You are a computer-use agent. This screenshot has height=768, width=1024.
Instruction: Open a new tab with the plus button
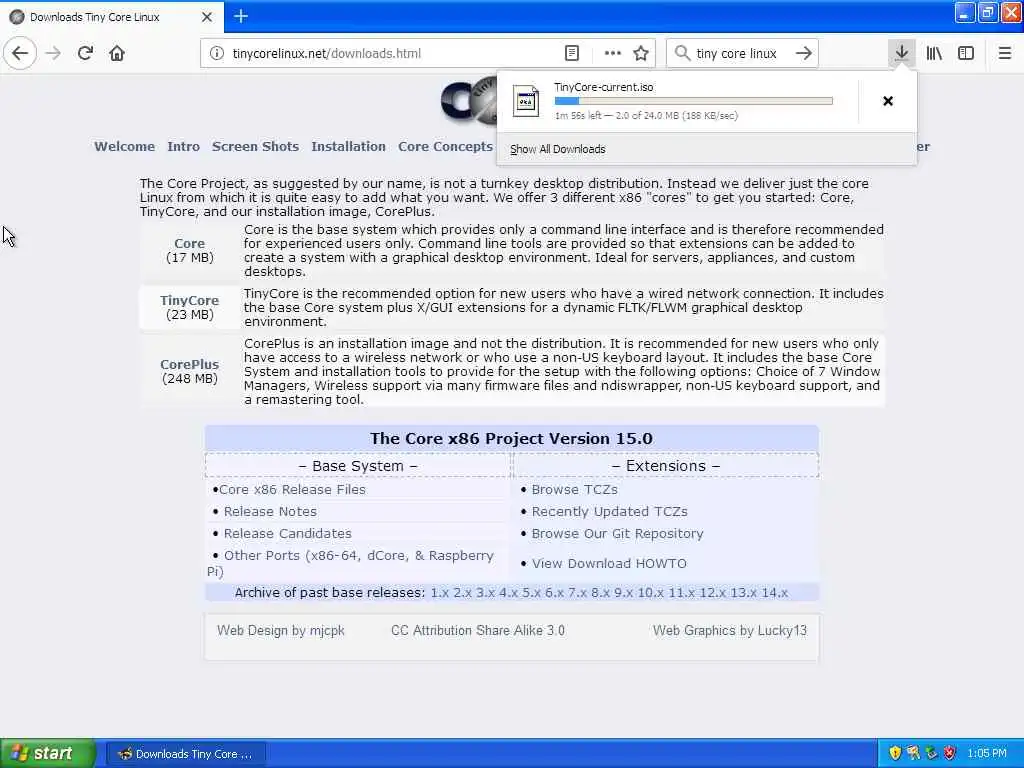241,16
